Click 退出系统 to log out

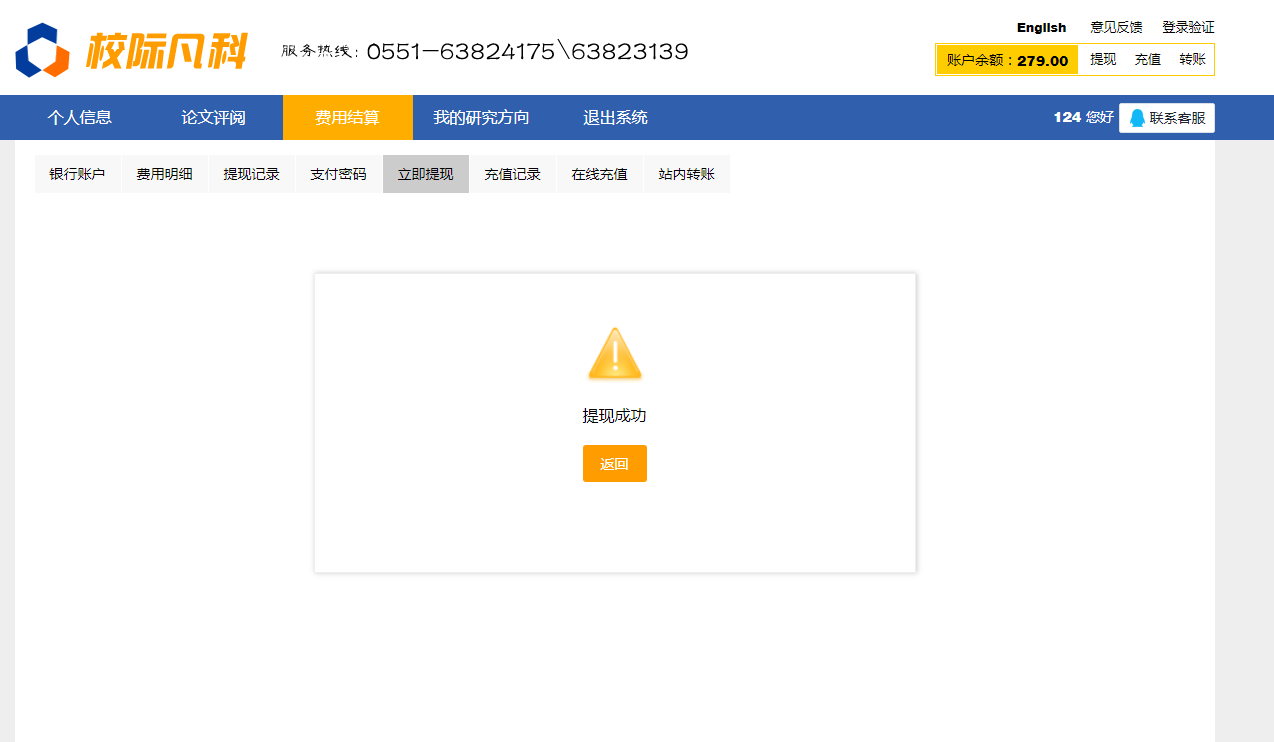[615, 118]
